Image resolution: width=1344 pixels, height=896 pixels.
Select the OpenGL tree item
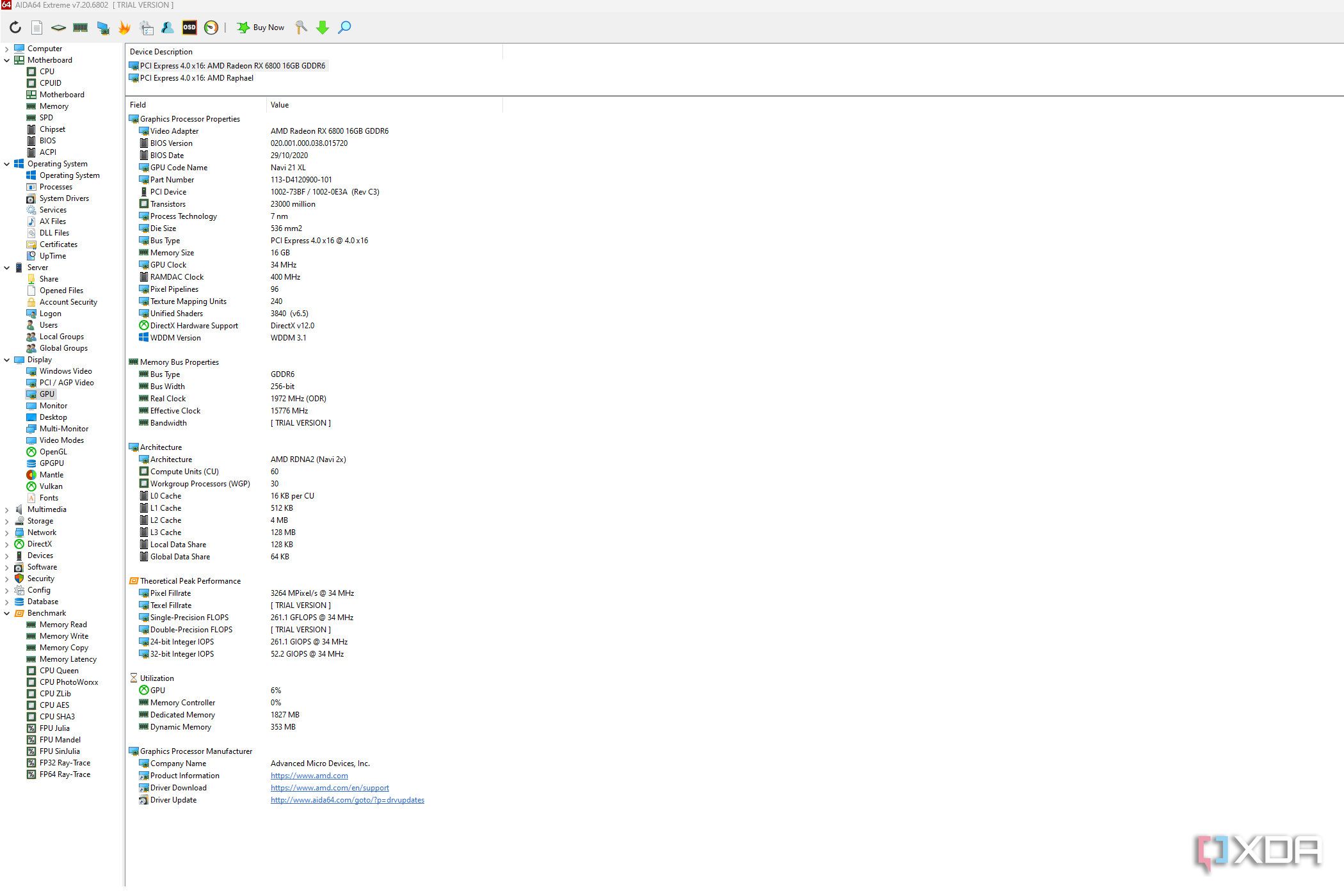pyautogui.click(x=47, y=452)
